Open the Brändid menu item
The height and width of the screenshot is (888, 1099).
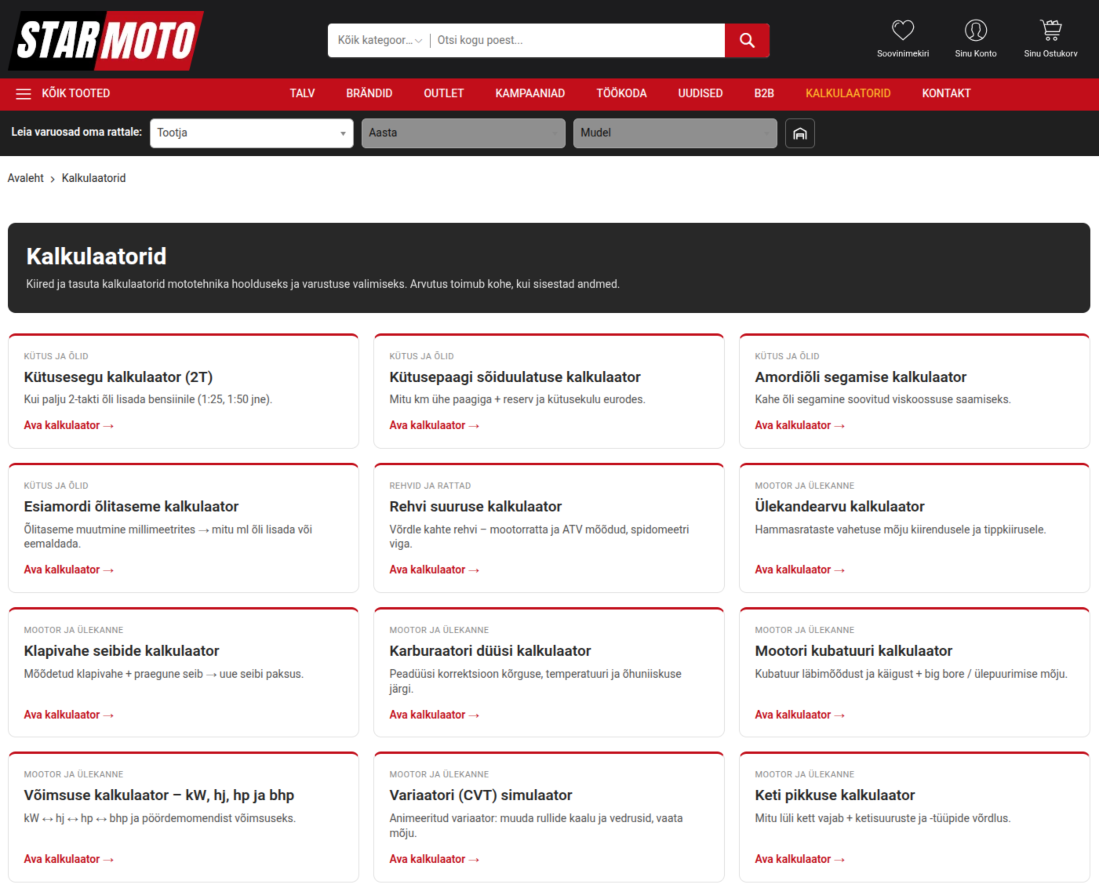[x=369, y=93]
